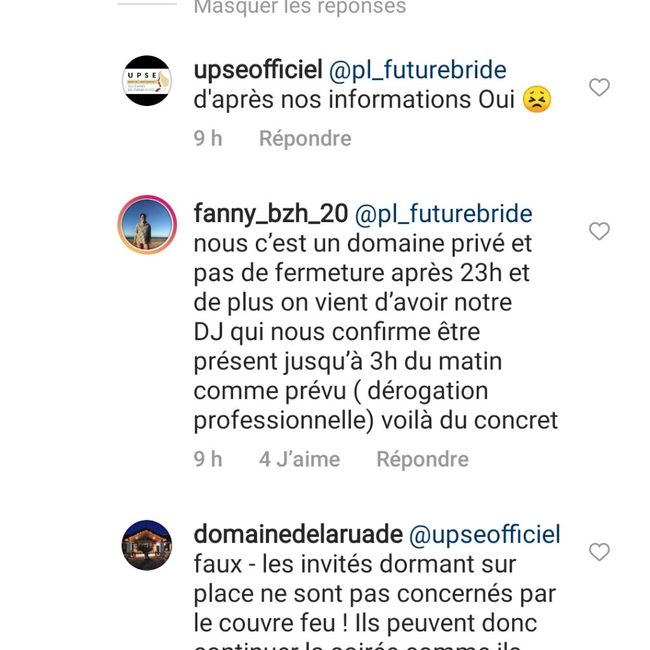Image resolution: width=650 pixels, height=650 pixels.
Task: Select the 9 h timestamp under fanny_bzh_20's comment
Action: coord(208,459)
